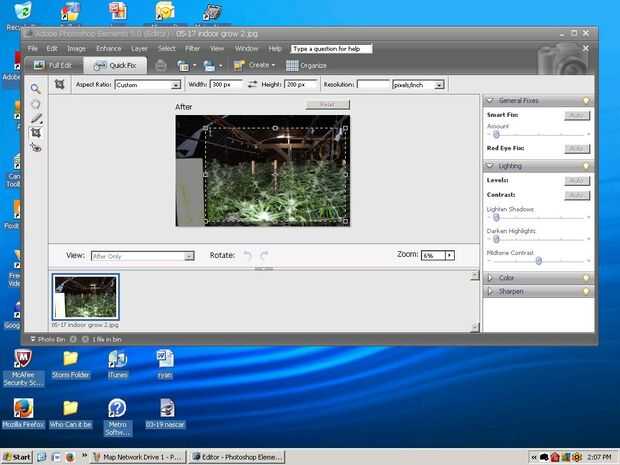Adjust the Midtone Contrast slider handle
Screen dimensions: 620x465
[539, 261]
